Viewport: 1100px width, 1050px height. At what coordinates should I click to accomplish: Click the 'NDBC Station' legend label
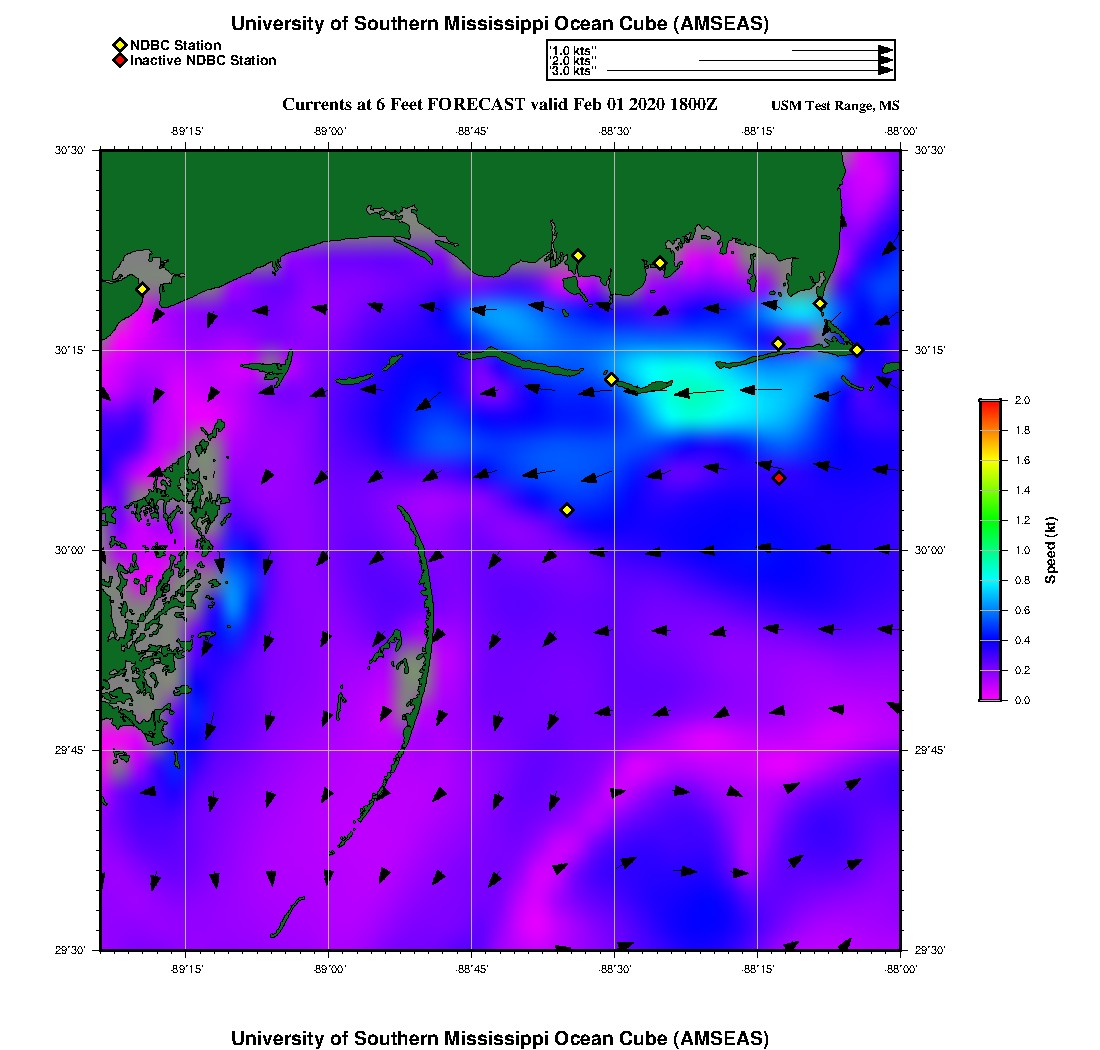coord(176,45)
